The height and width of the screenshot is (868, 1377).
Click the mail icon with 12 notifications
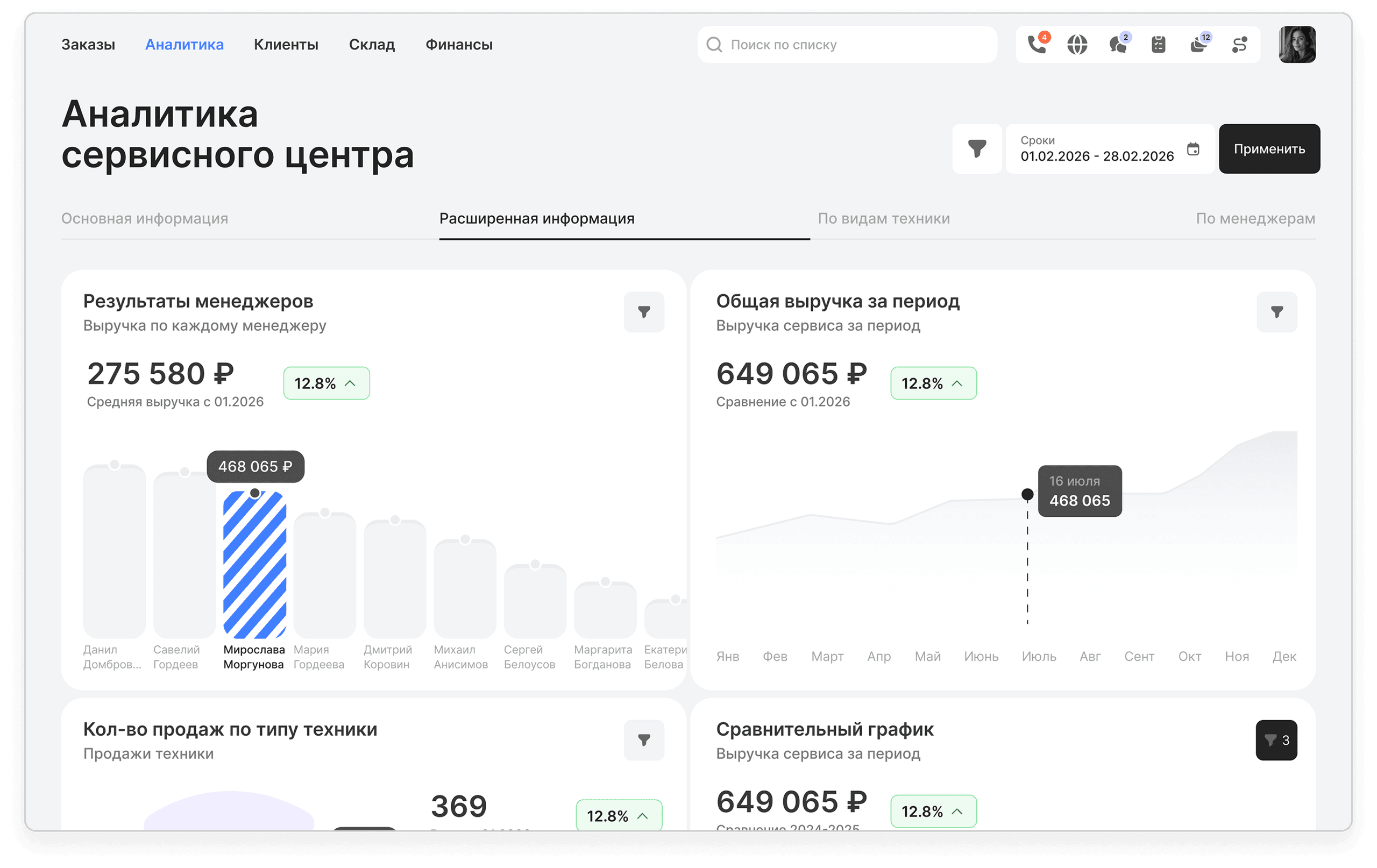[x=1198, y=45]
